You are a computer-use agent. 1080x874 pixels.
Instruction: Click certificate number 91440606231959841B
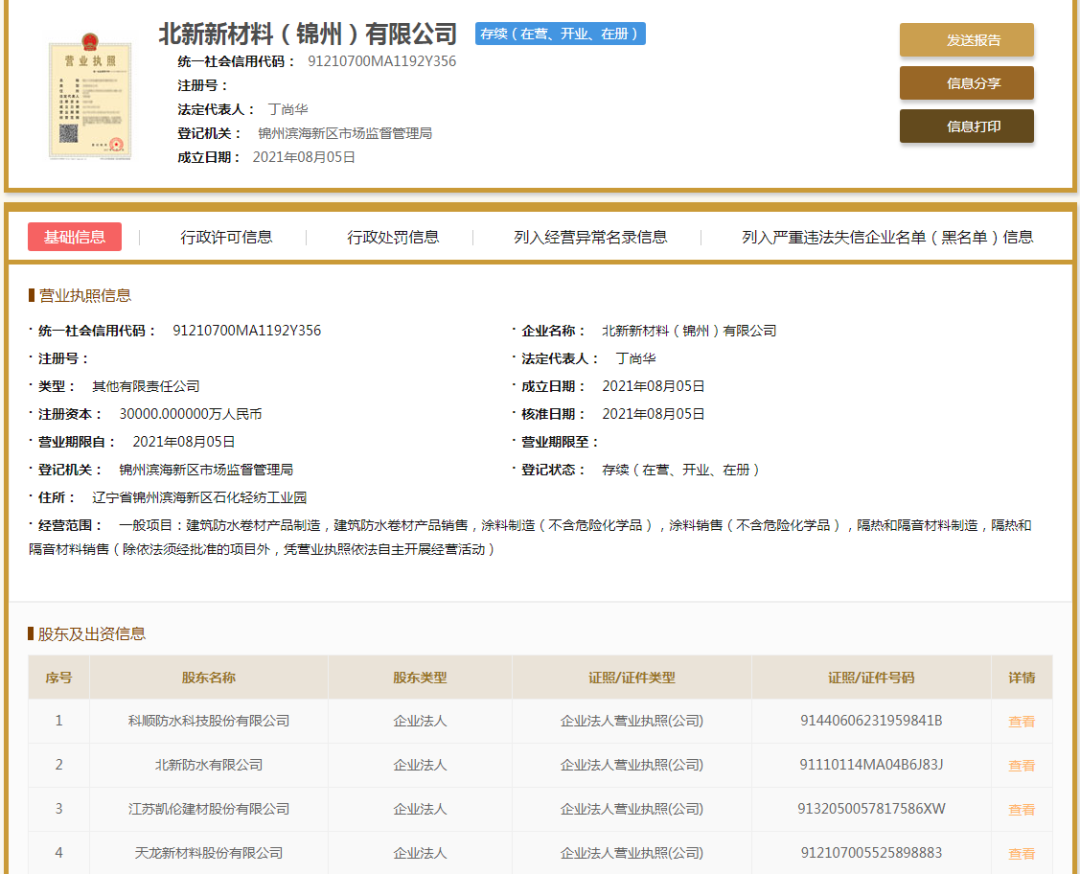[871, 721]
